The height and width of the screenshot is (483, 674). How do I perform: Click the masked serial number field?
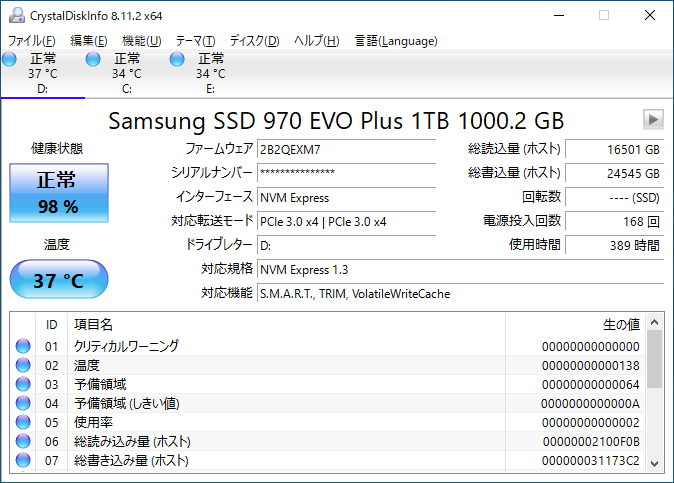346,174
